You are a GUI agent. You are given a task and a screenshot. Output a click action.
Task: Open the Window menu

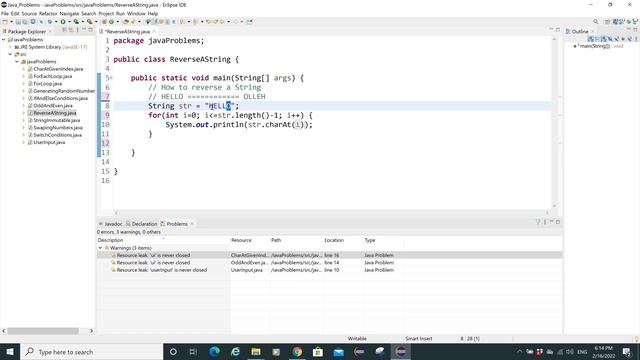[x=136, y=13]
